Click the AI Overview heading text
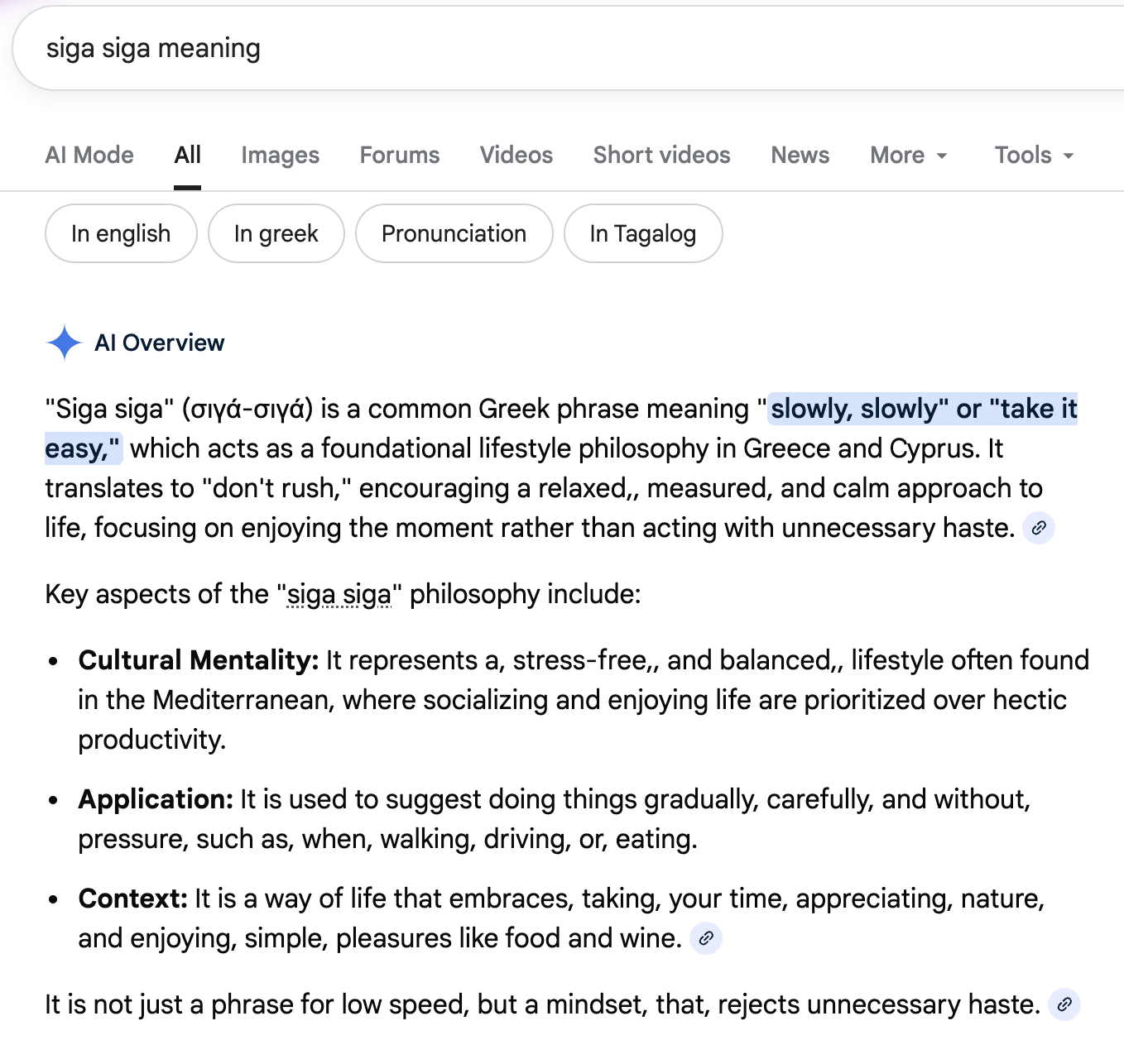Screen dimensions: 1124x1064 pyautogui.click(x=159, y=343)
